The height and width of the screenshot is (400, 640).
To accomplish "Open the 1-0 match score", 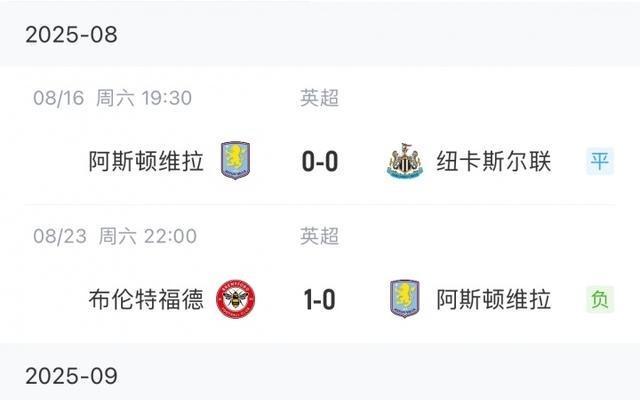I will 320,300.
